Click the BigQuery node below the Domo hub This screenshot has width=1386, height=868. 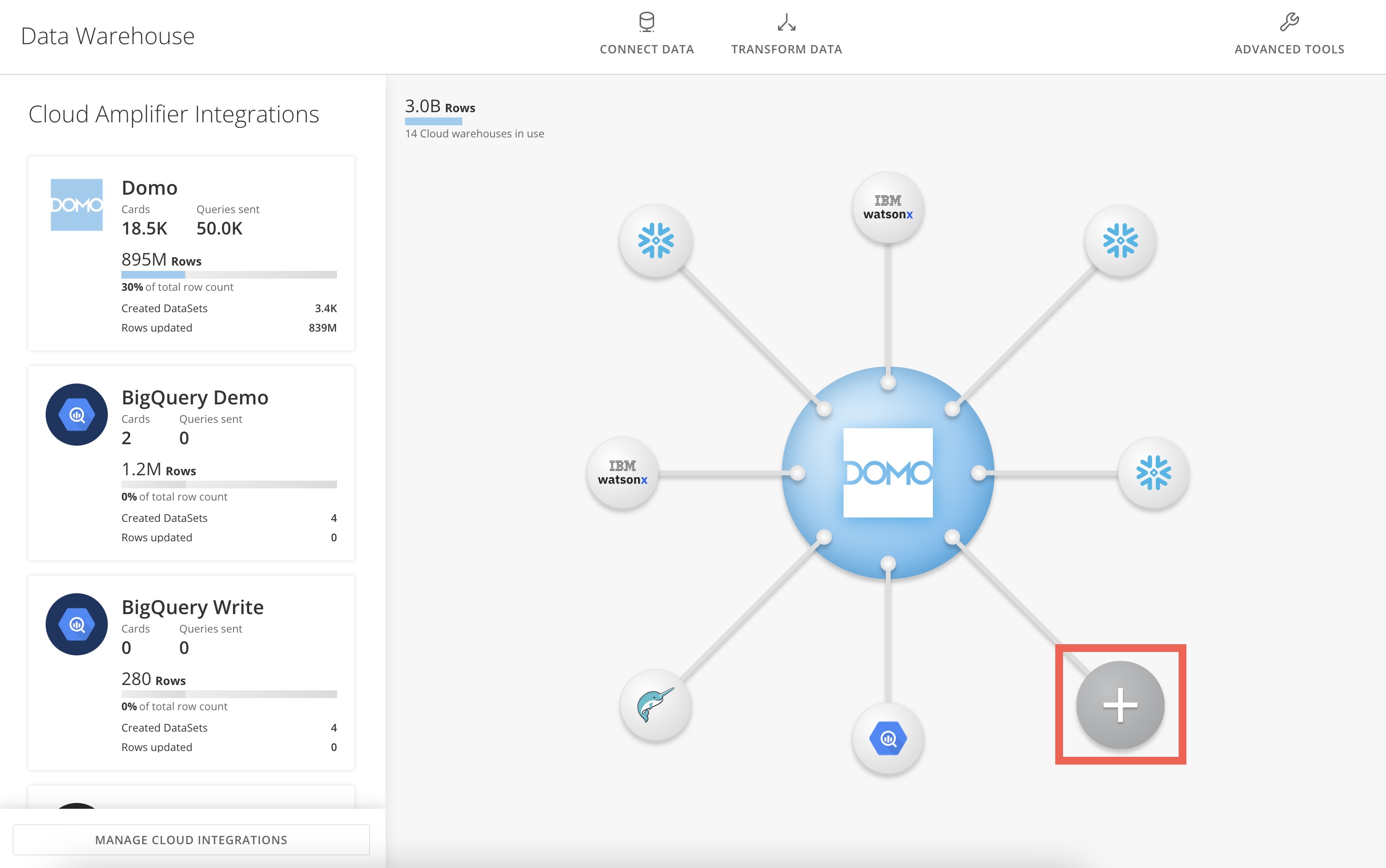[x=888, y=739]
